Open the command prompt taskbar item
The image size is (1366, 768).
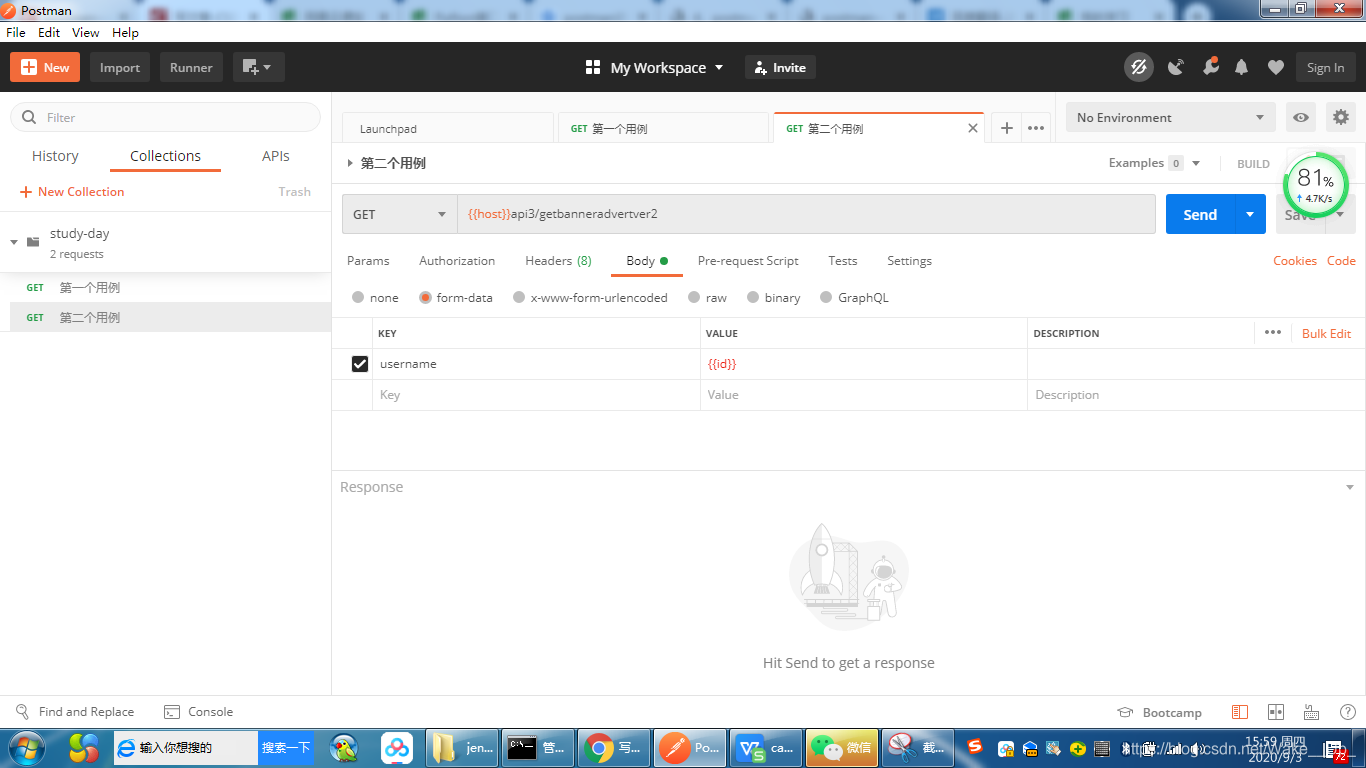[x=537, y=747]
